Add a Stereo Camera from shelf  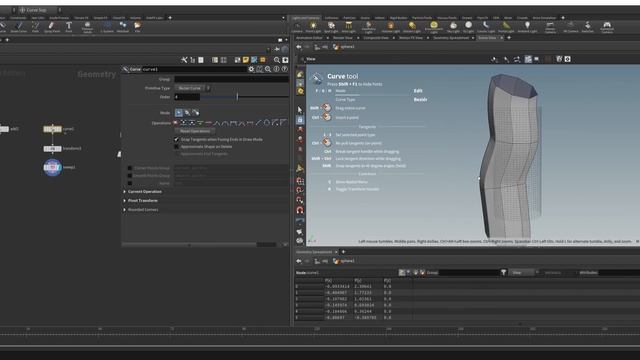pyautogui.click(x=550, y=27)
